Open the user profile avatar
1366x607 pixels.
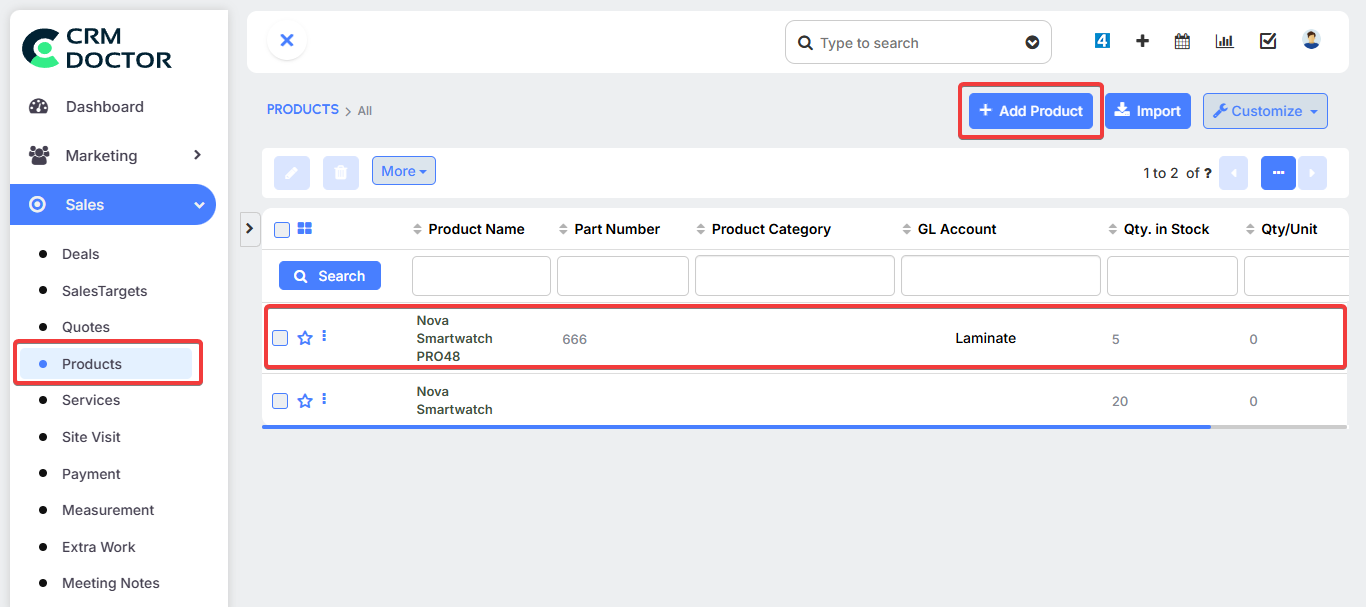[x=1311, y=40]
